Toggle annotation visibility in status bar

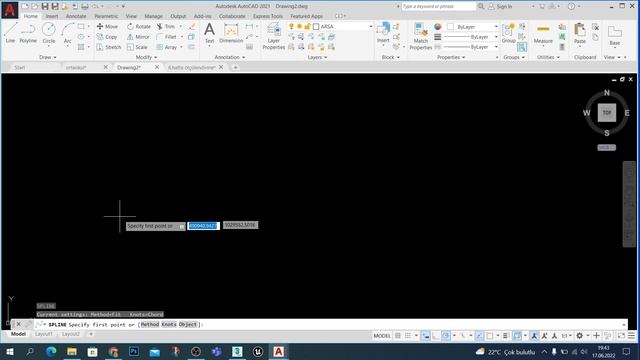click(x=534, y=336)
